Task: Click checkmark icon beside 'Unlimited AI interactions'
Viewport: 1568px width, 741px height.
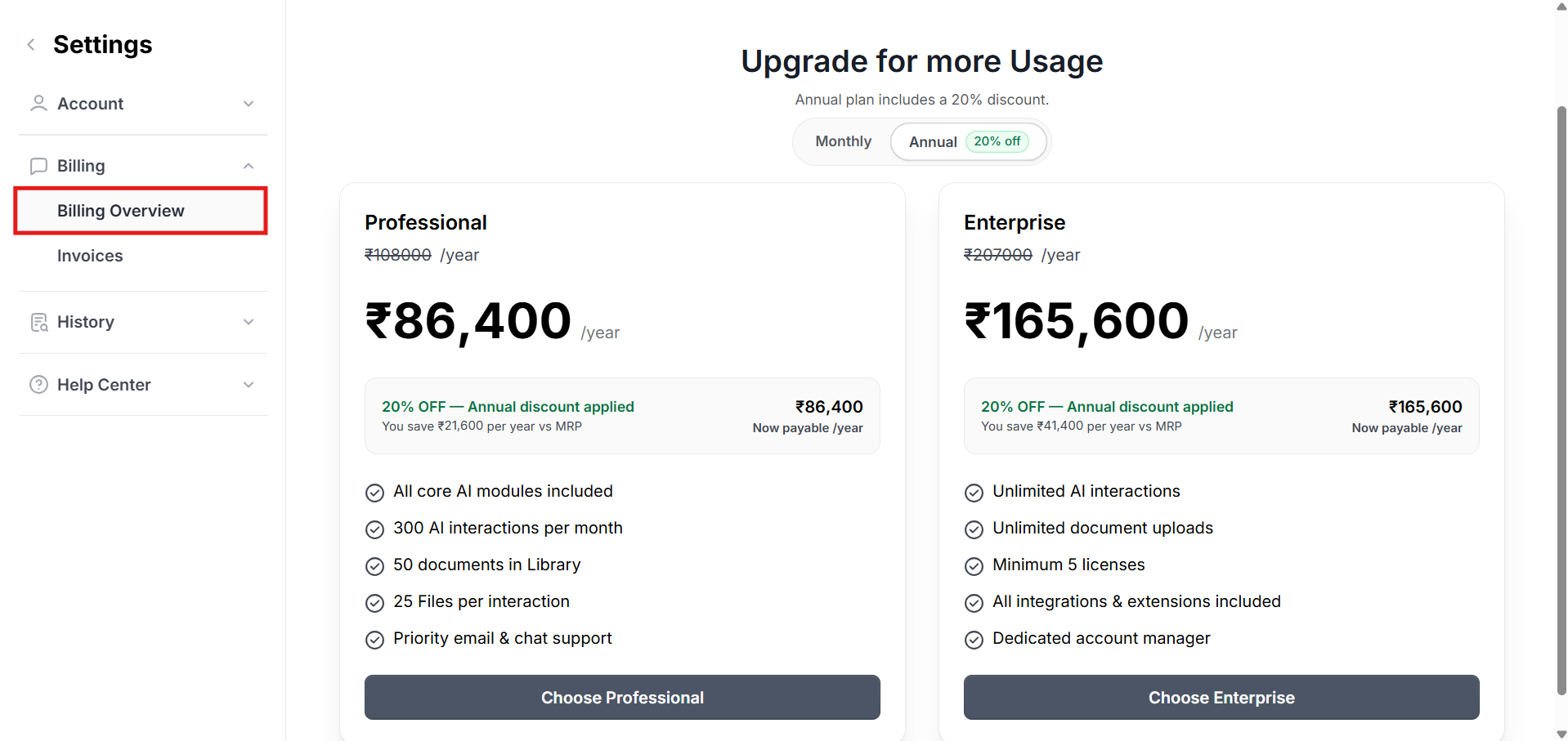Action: pos(974,493)
